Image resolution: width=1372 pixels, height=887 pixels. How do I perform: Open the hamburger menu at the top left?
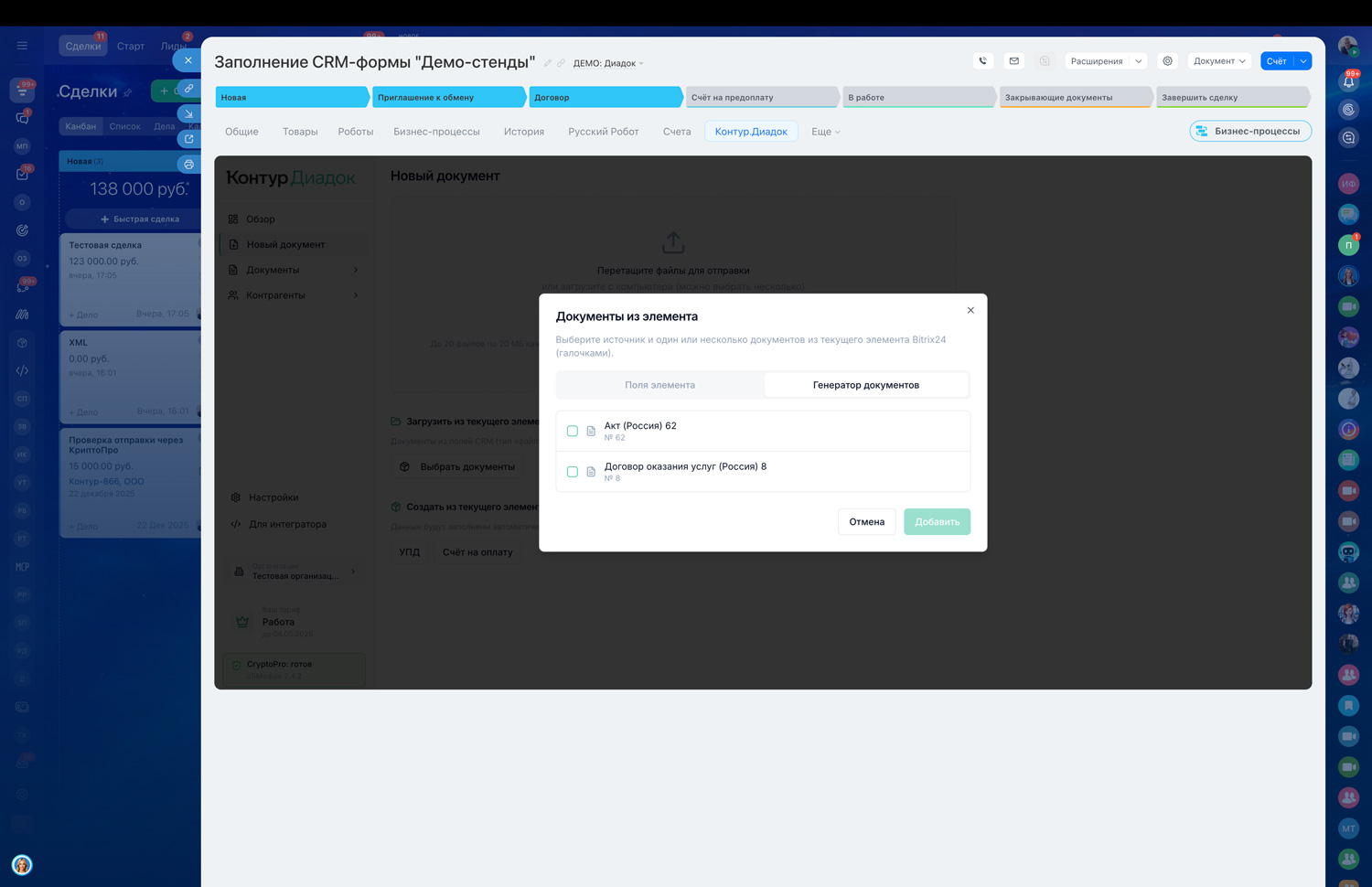pos(22,46)
